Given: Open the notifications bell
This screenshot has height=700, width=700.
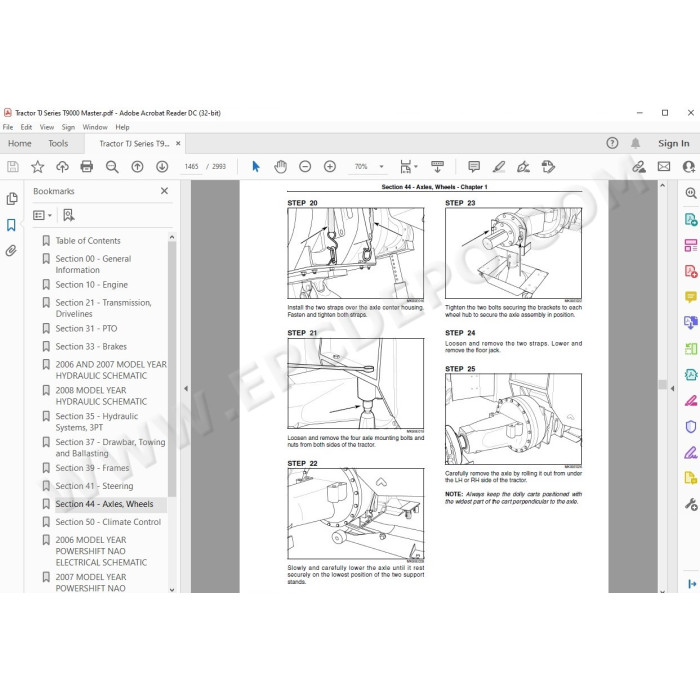Looking at the screenshot, I should 635,143.
